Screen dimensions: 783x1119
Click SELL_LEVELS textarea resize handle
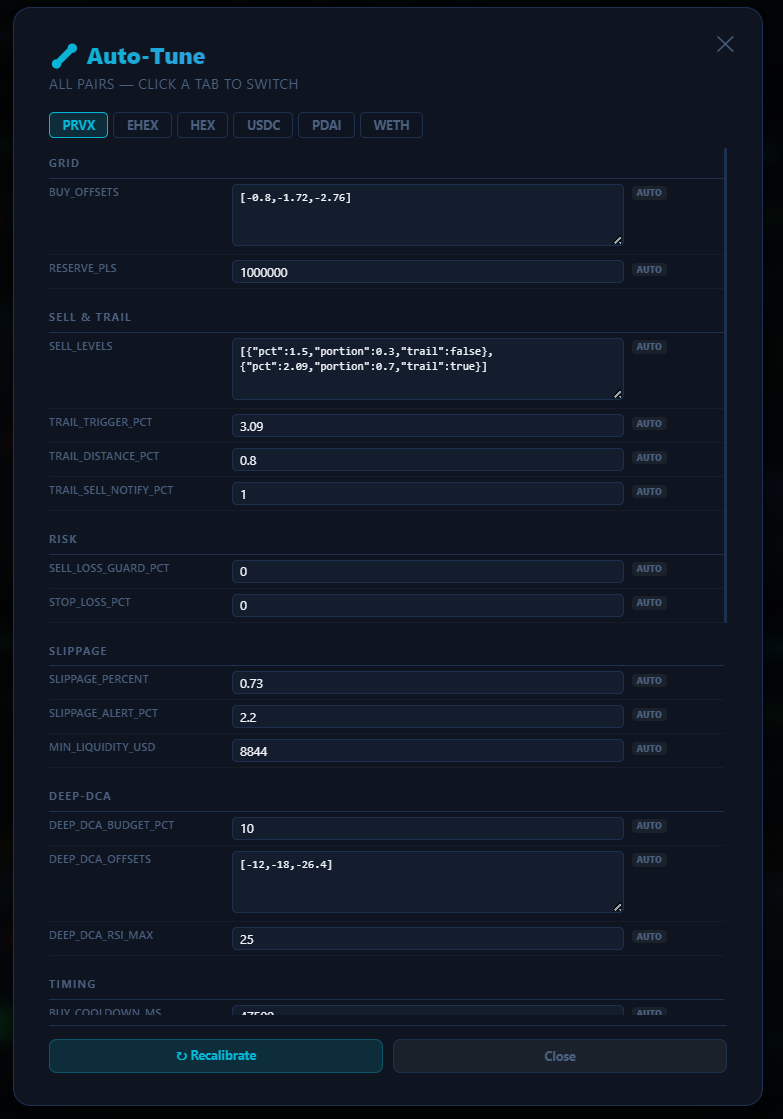[x=617, y=394]
